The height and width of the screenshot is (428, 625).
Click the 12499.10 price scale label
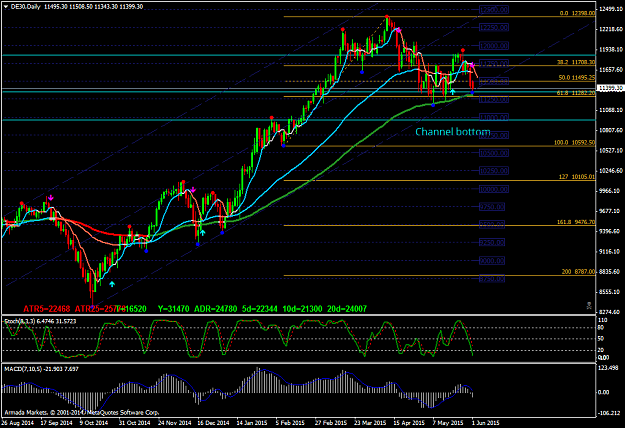click(611, 9)
